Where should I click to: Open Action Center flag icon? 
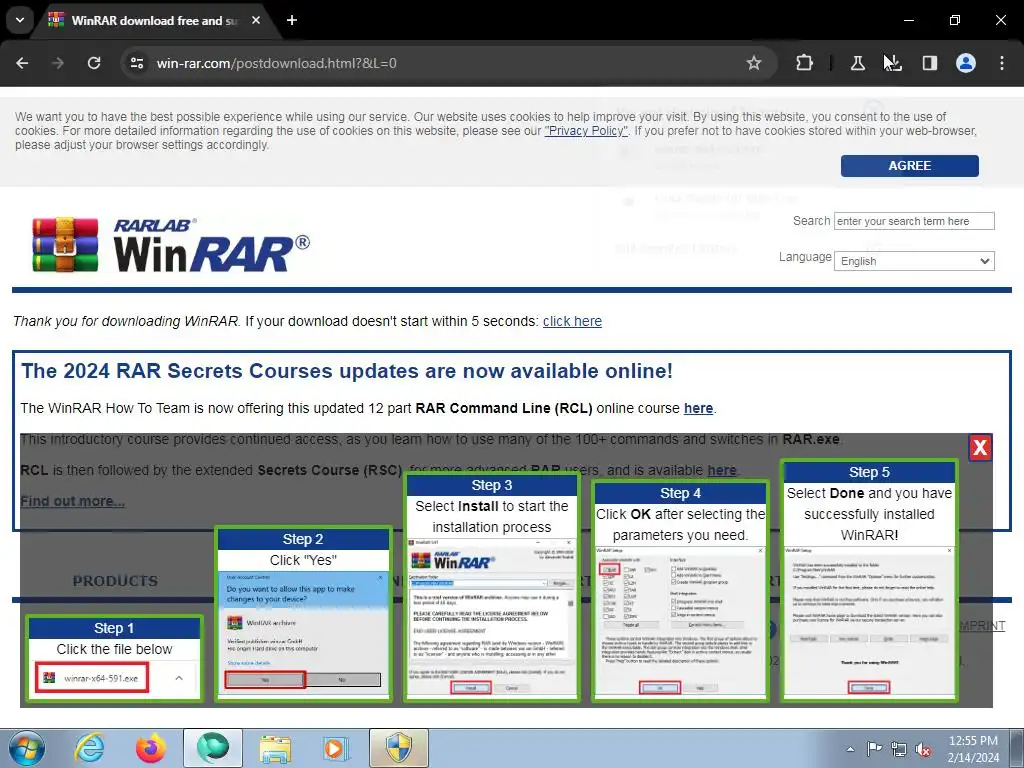874,749
